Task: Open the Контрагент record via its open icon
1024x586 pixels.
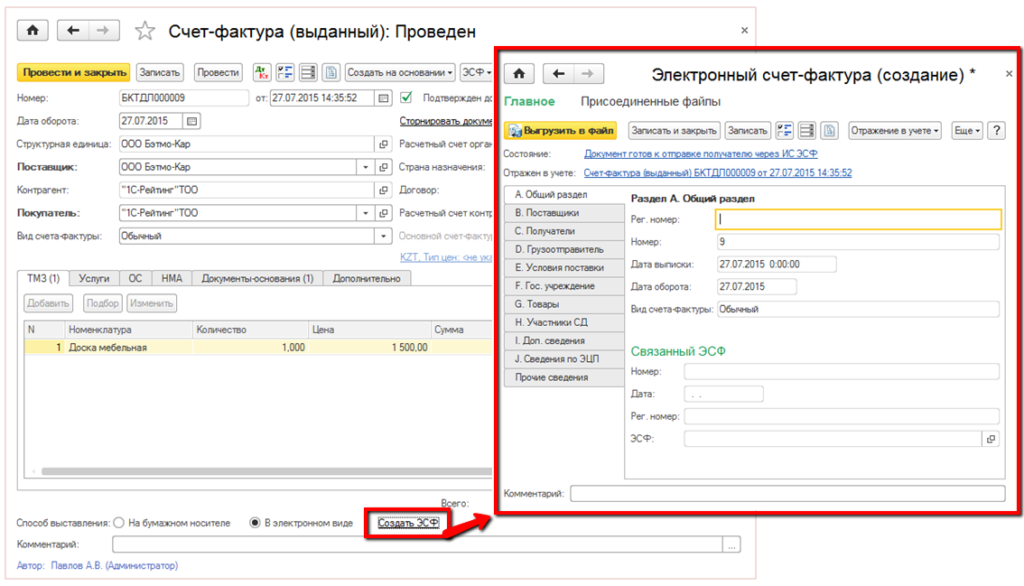Action: pyautogui.click(x=383, y=190)
